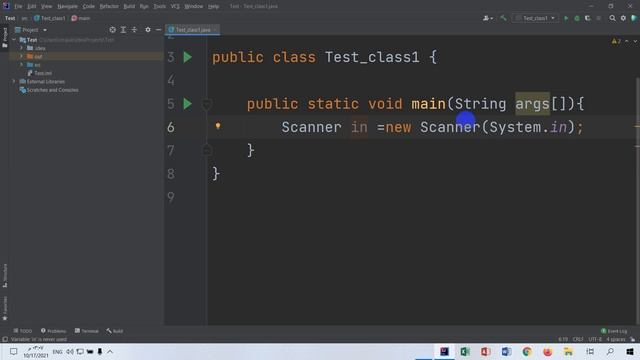Screen dimensions: 640x360
Task: Open Word from the Windows taskbar
Action: click(506, 351)
